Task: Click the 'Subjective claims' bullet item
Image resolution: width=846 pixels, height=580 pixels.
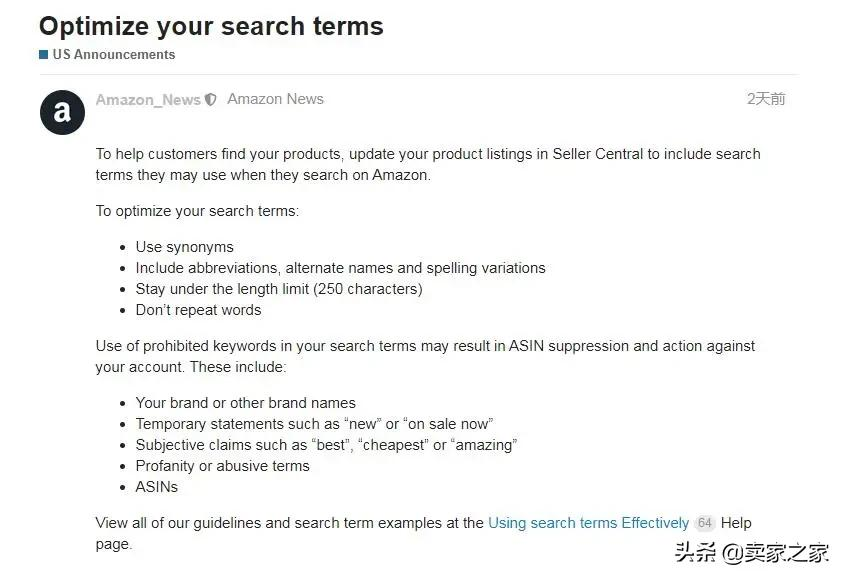Action: pyautogui.click(x=326, y=445)
